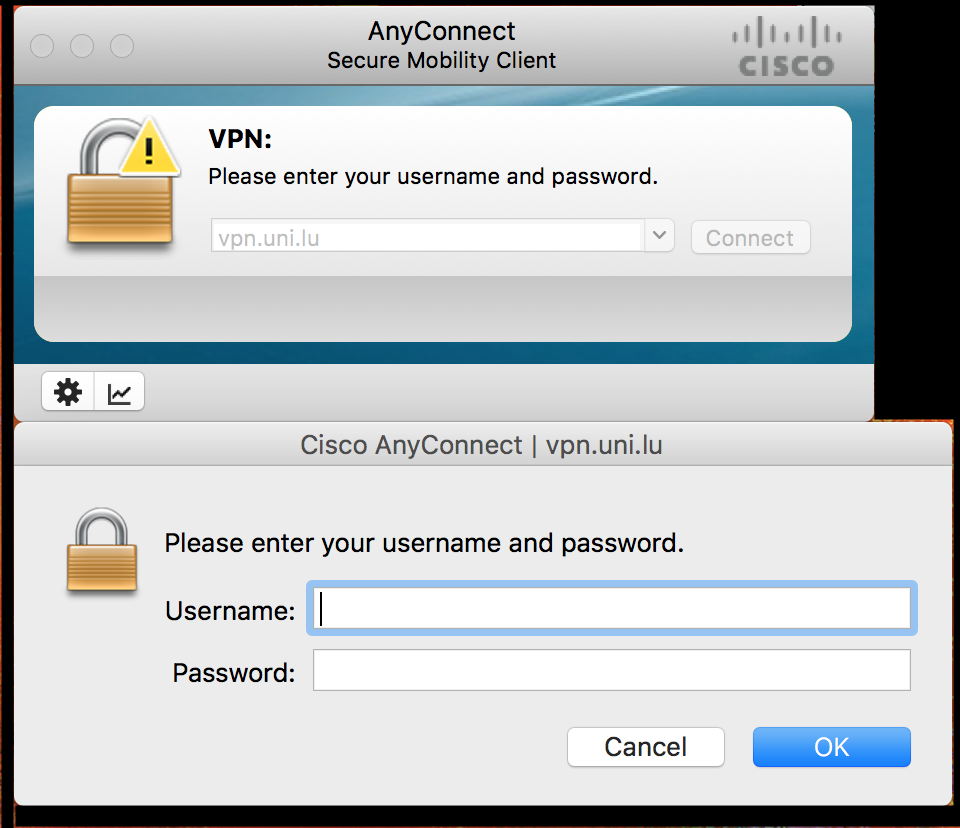Click the Cisco logo
Viewport: 960px width, 828px height.
(785, 47)
